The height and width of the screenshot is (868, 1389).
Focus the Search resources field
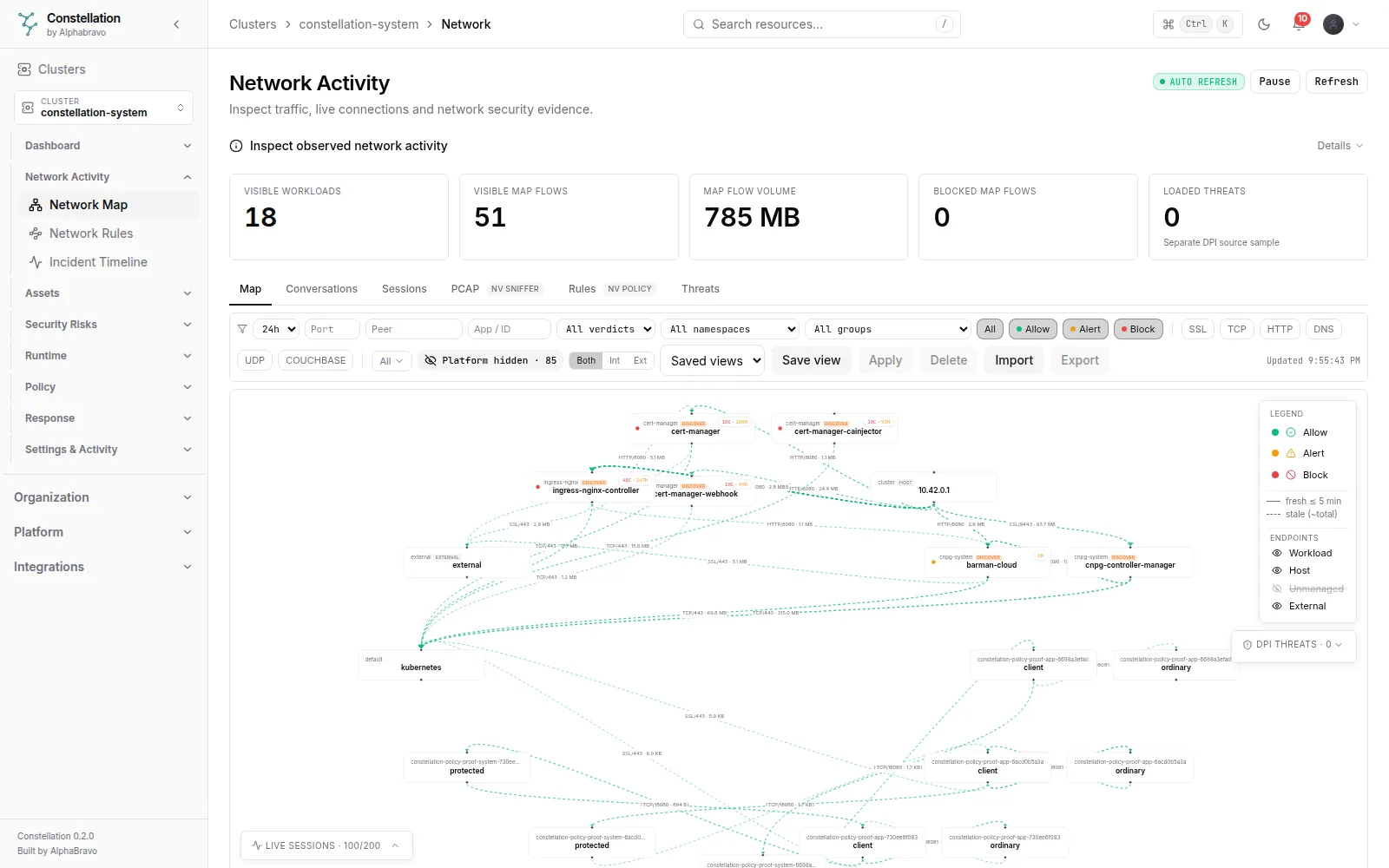(821, 24)
